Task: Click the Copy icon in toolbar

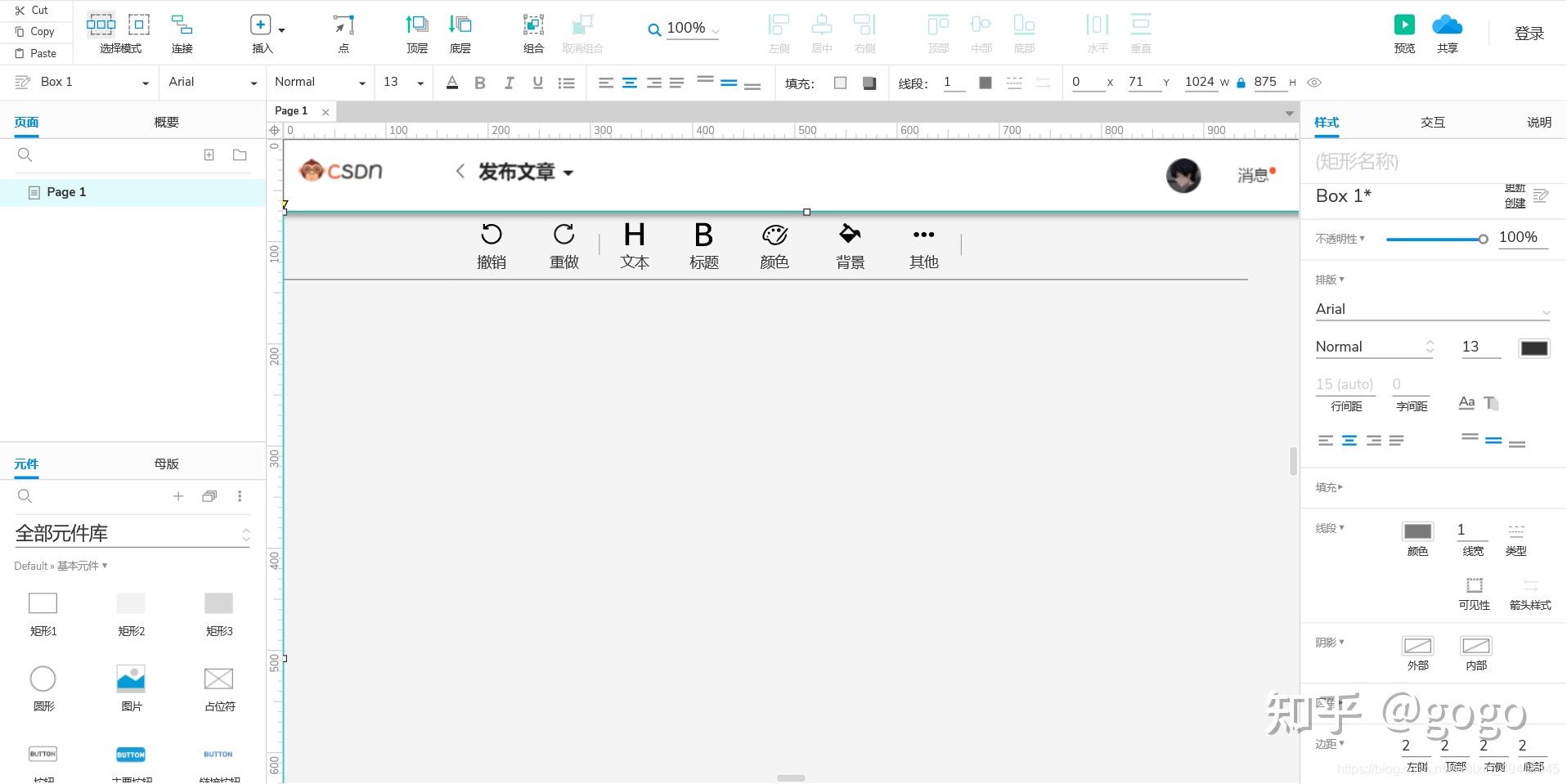Action: click(20, 32)
